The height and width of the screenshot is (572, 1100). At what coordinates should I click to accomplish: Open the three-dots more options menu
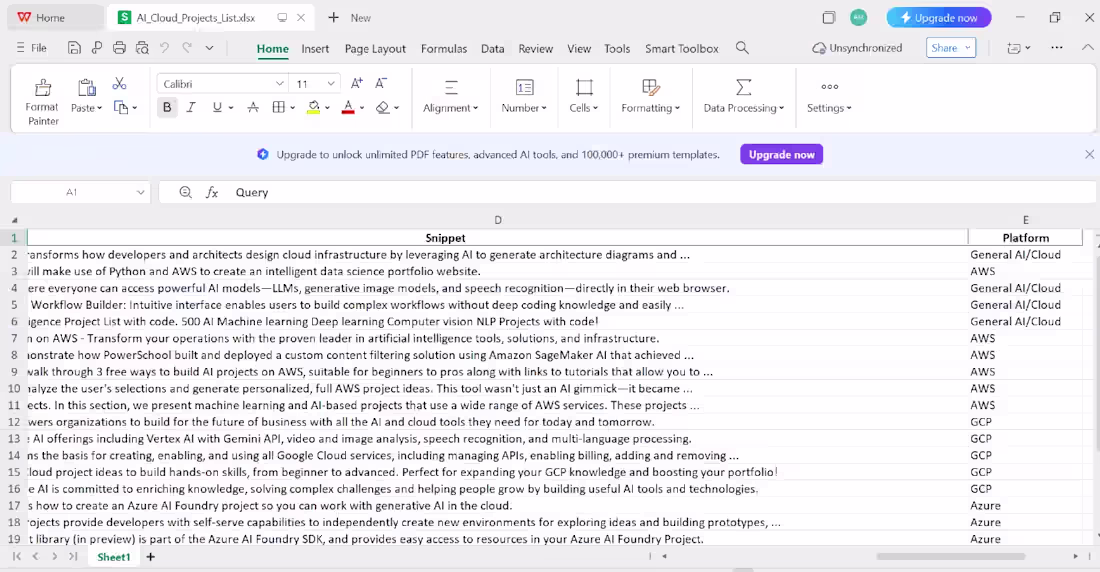point(1057,48)
